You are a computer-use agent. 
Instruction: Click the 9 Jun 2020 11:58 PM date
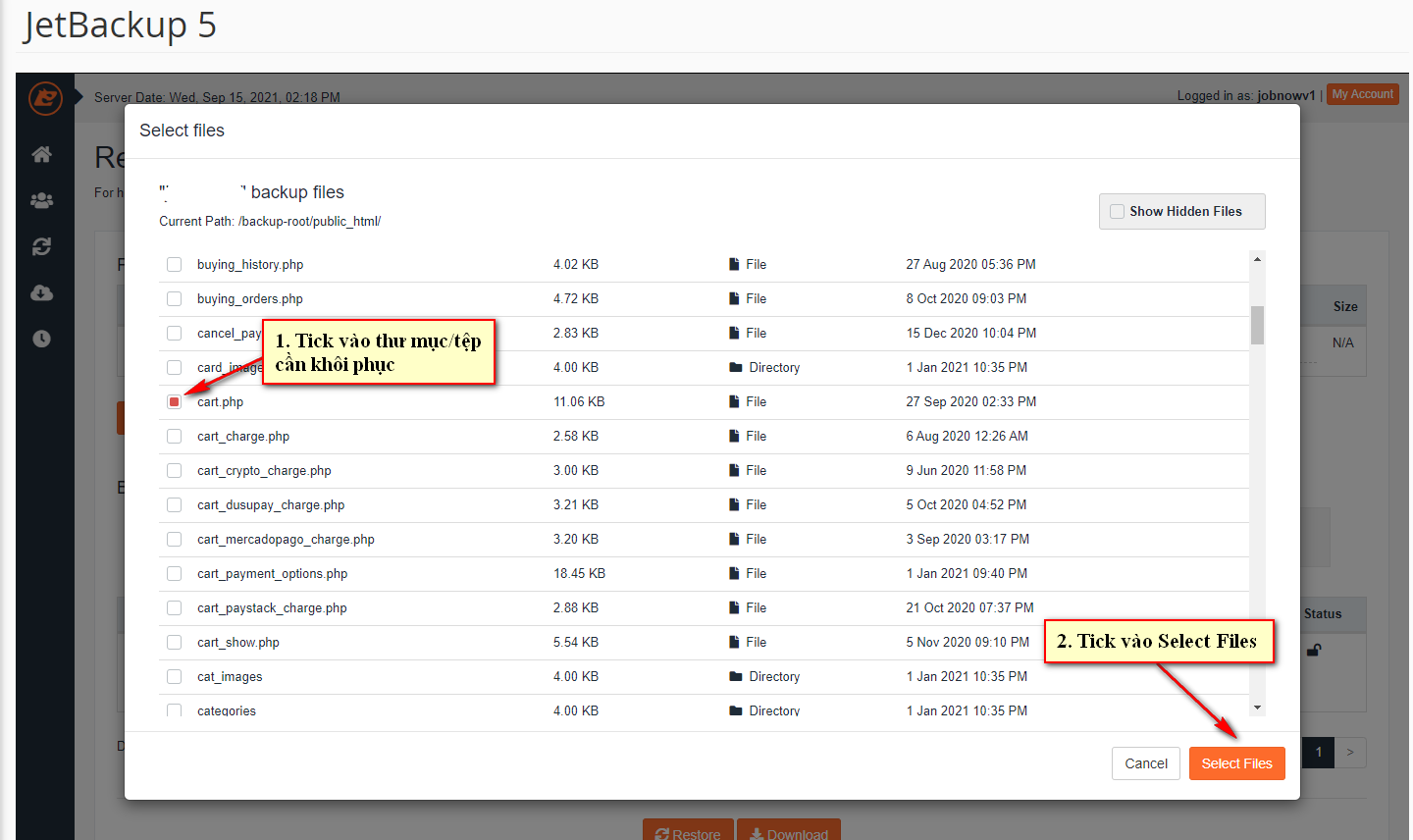point(967,470)
